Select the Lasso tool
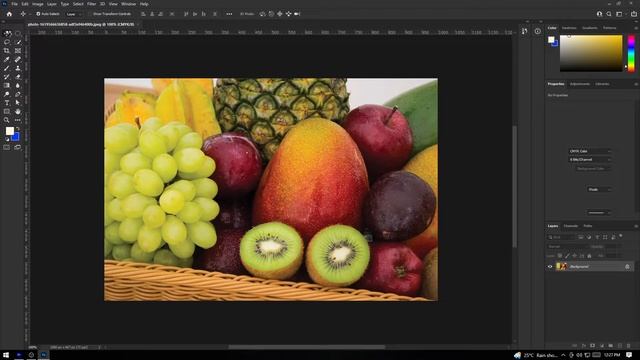Image resolution: width=640 pixels, height=360 pixels. click(7, 42)
